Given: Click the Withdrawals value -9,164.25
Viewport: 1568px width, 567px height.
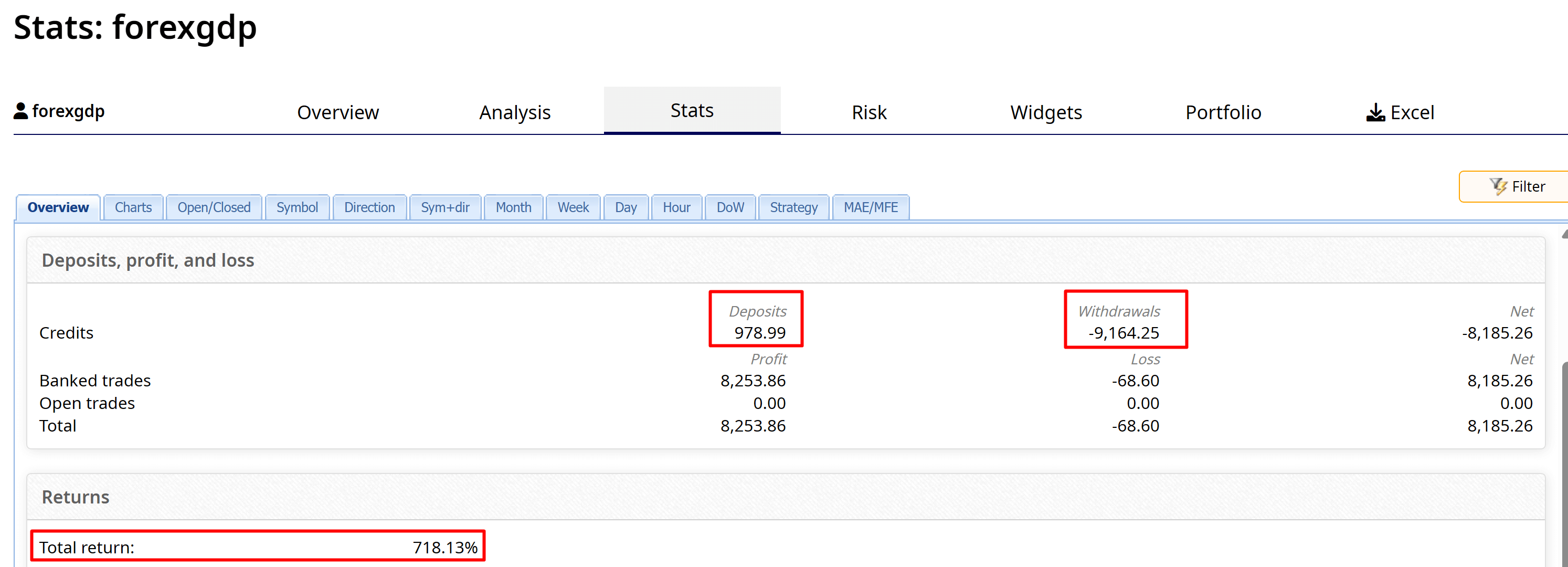Looking at the screenshot, I should tap(1124, 332).
